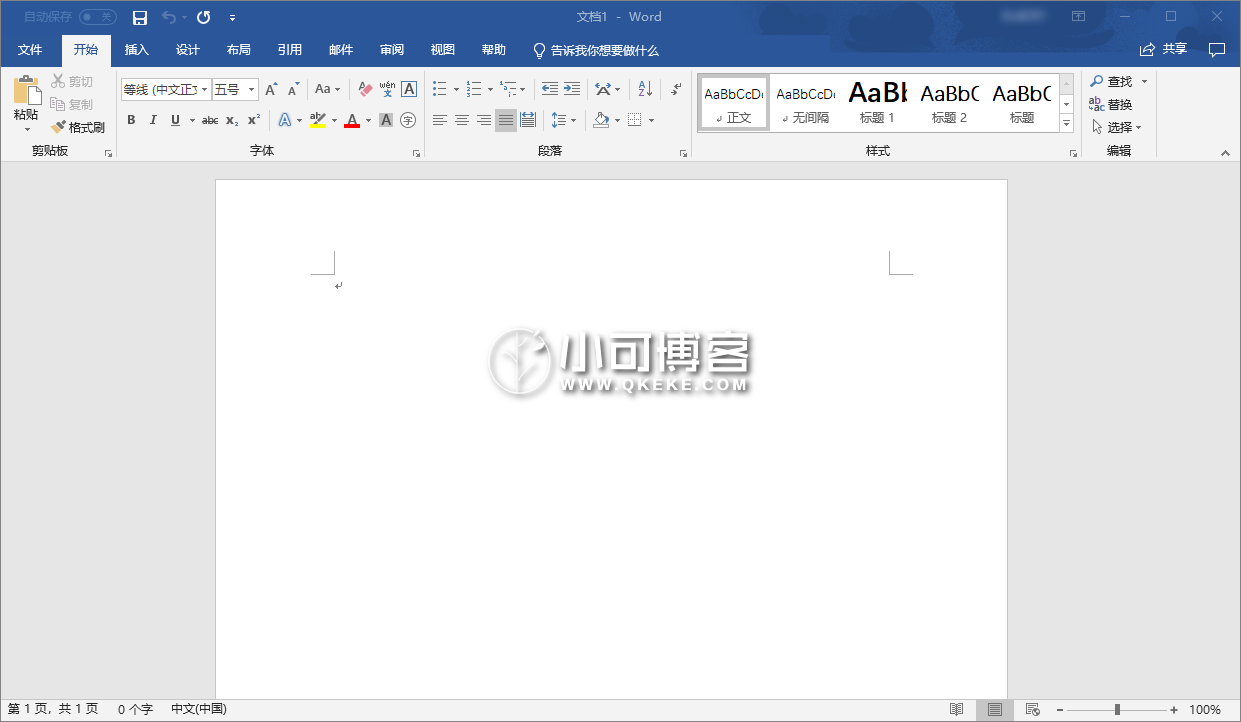The height and width of the screenshot is (722, 1241).
Task: Open the 文件 (File) menu
Action: (30, 50)
